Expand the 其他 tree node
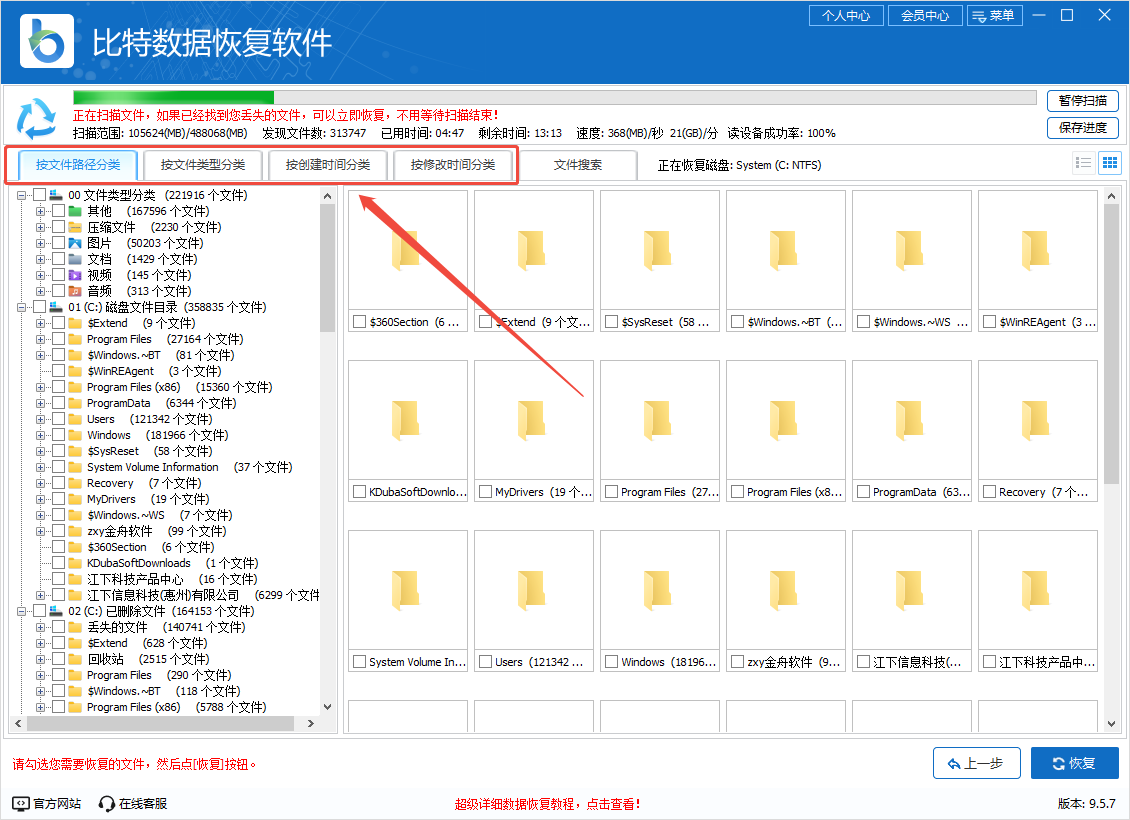Viewport: 1130px width, 820px height. [40, 212]
